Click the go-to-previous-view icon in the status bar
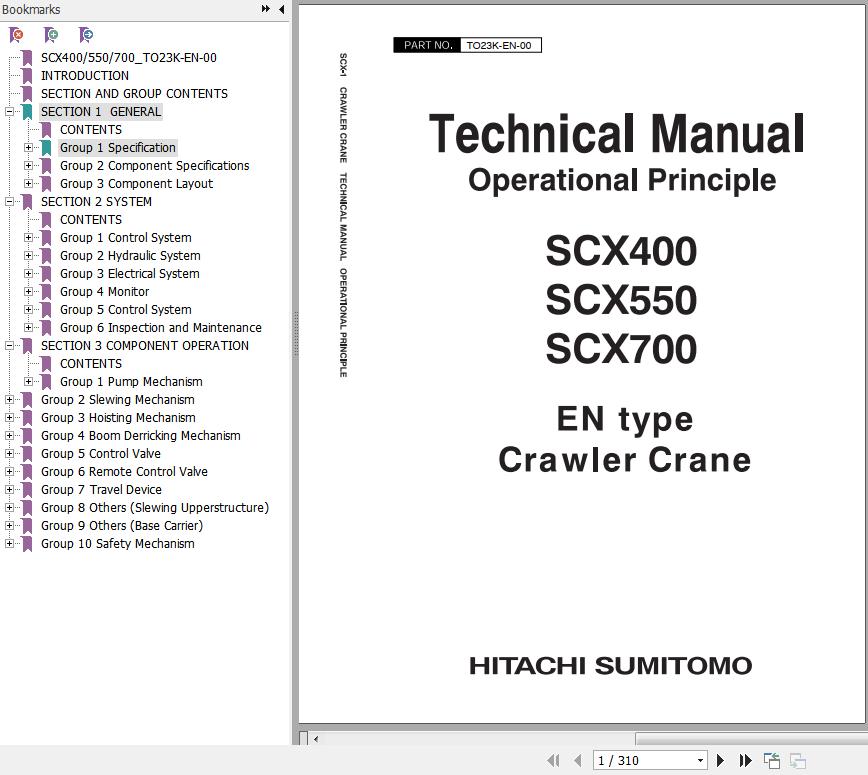Image resolution: width=868 pixels, height=775 pixels. click(772, 761)
